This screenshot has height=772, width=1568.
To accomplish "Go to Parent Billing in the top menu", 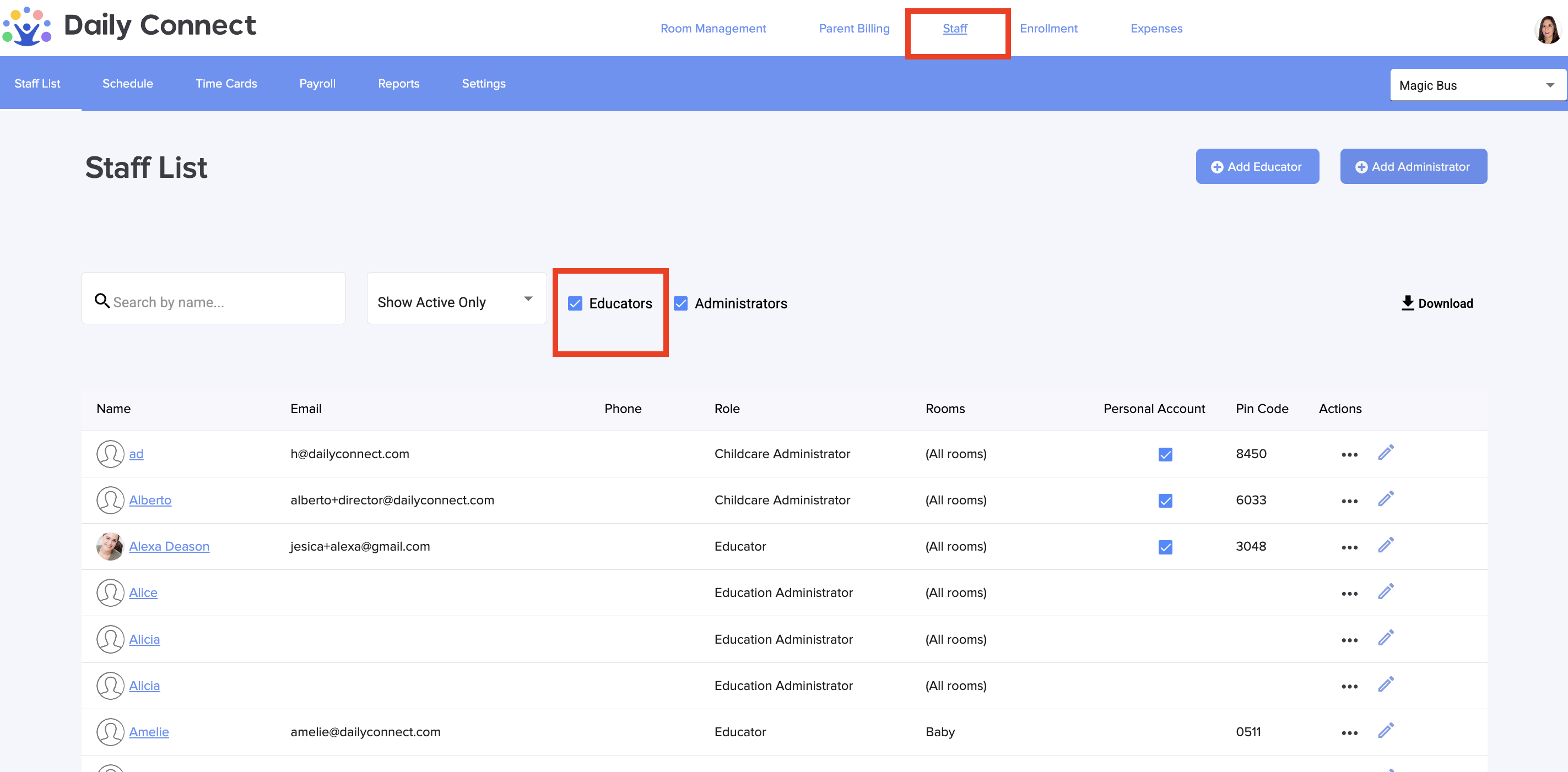I will click(x=853, y=29).
